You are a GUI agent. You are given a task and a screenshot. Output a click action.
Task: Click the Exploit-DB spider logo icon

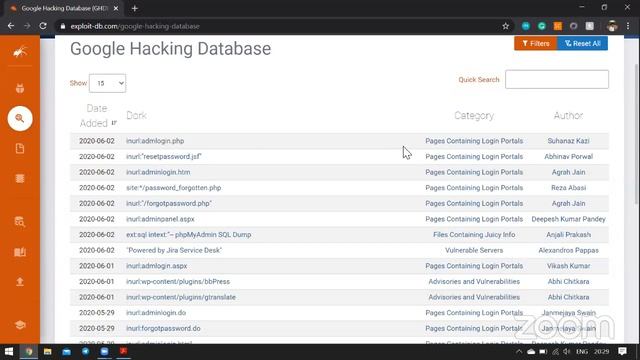pyautogui.click(x=20, y=52)
